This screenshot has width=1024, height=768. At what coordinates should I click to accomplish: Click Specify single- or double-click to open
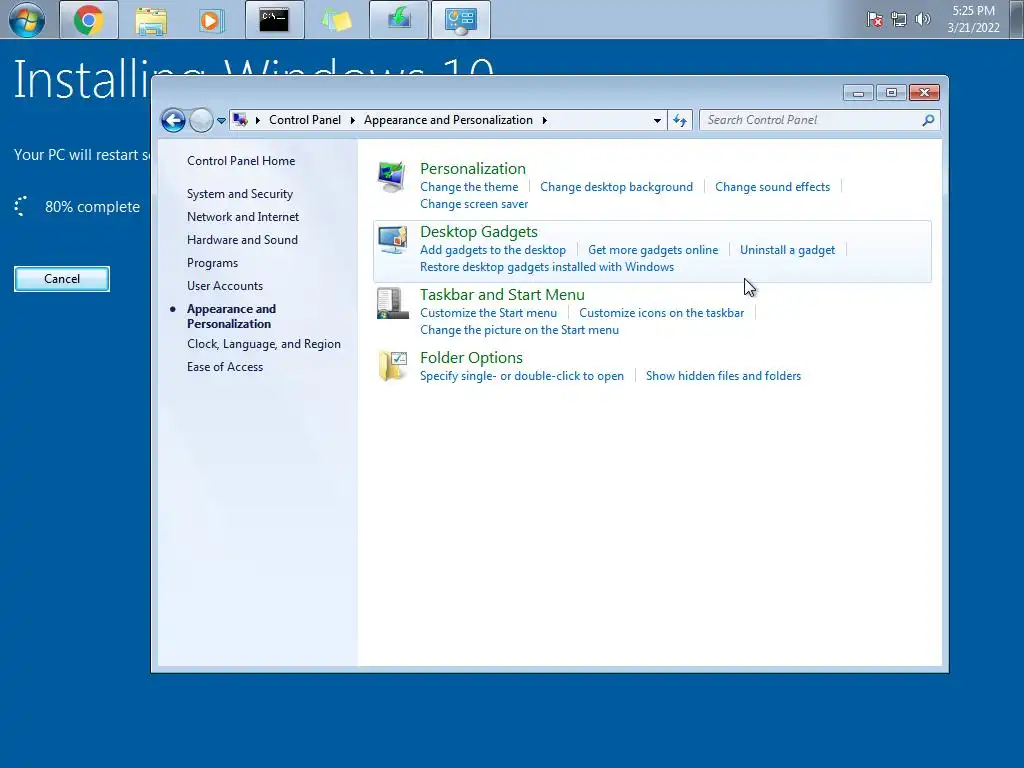click(522, 376)
